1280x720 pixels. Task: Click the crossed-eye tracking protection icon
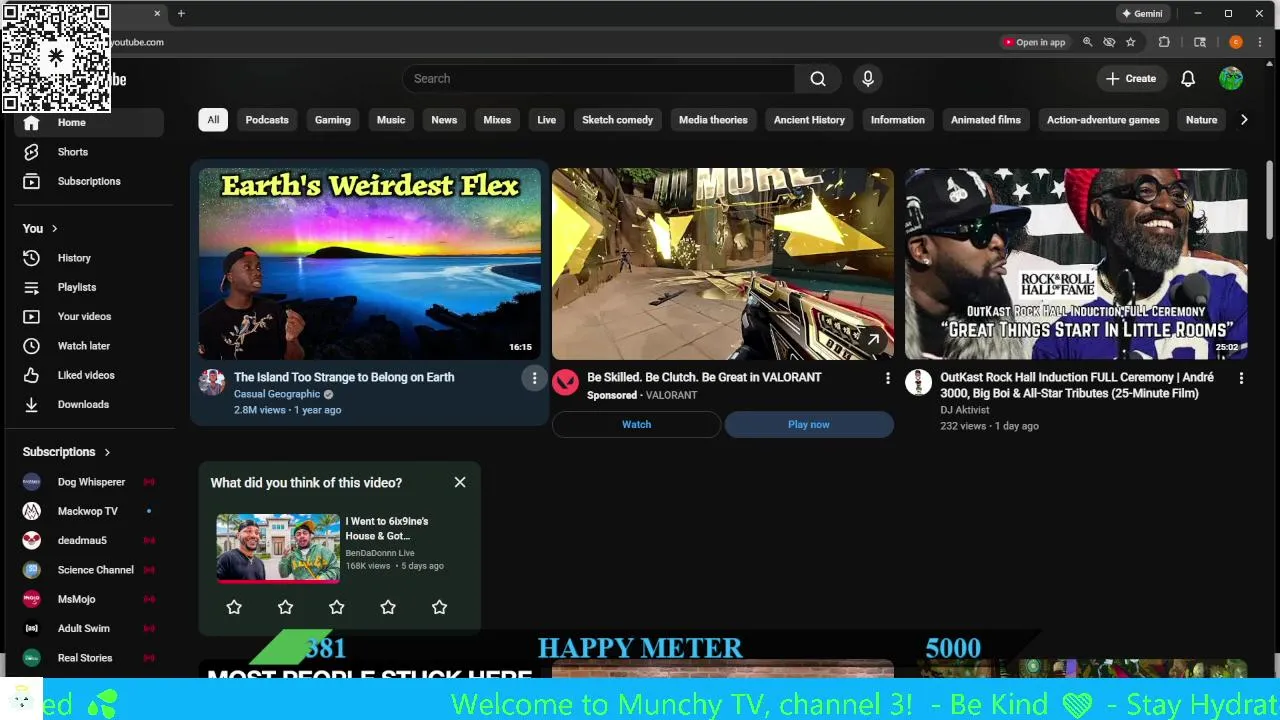(x=1109, y=42)
